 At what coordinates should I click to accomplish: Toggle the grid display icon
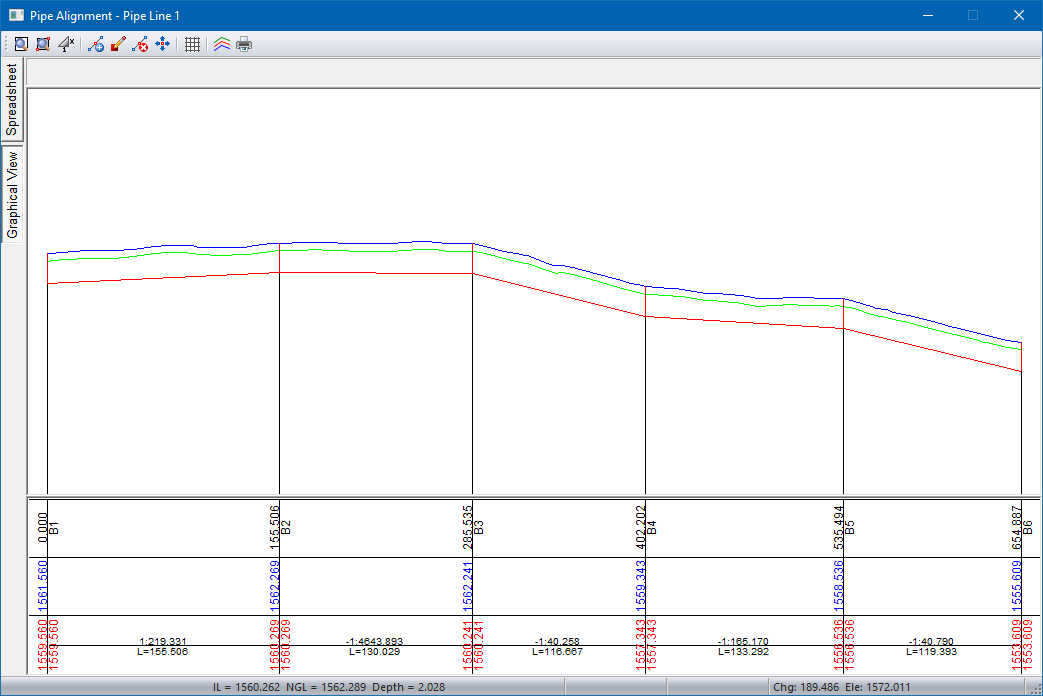tap(193, 45)
